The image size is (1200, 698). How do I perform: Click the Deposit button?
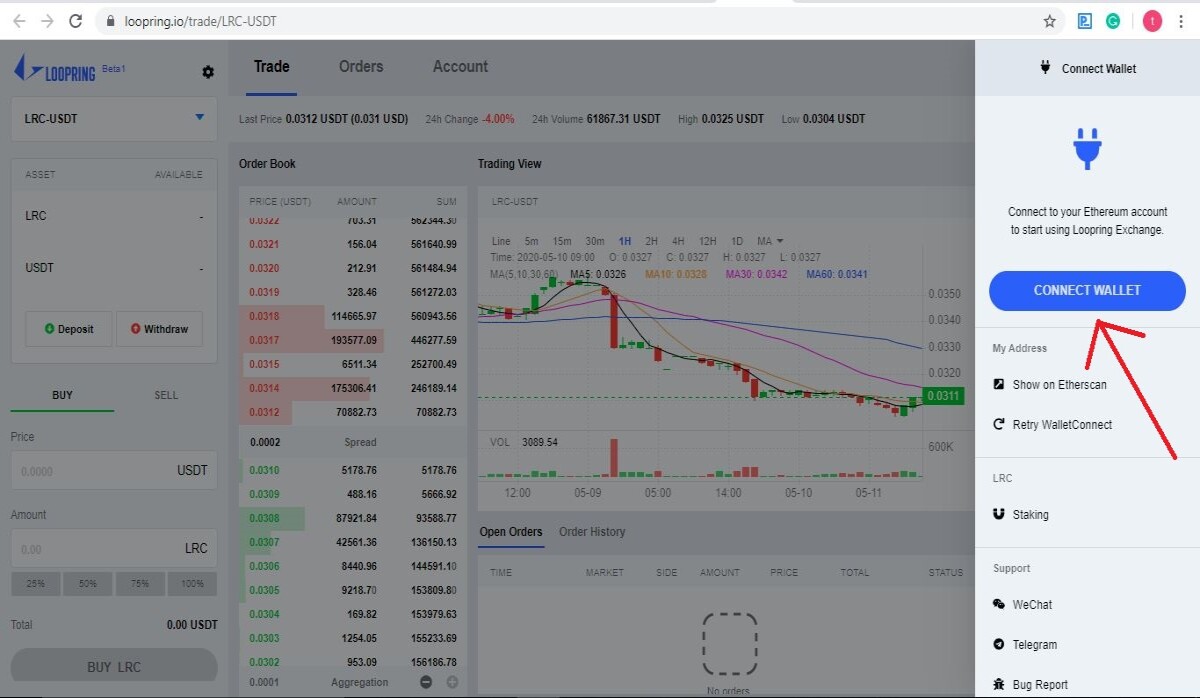(69, 329)
